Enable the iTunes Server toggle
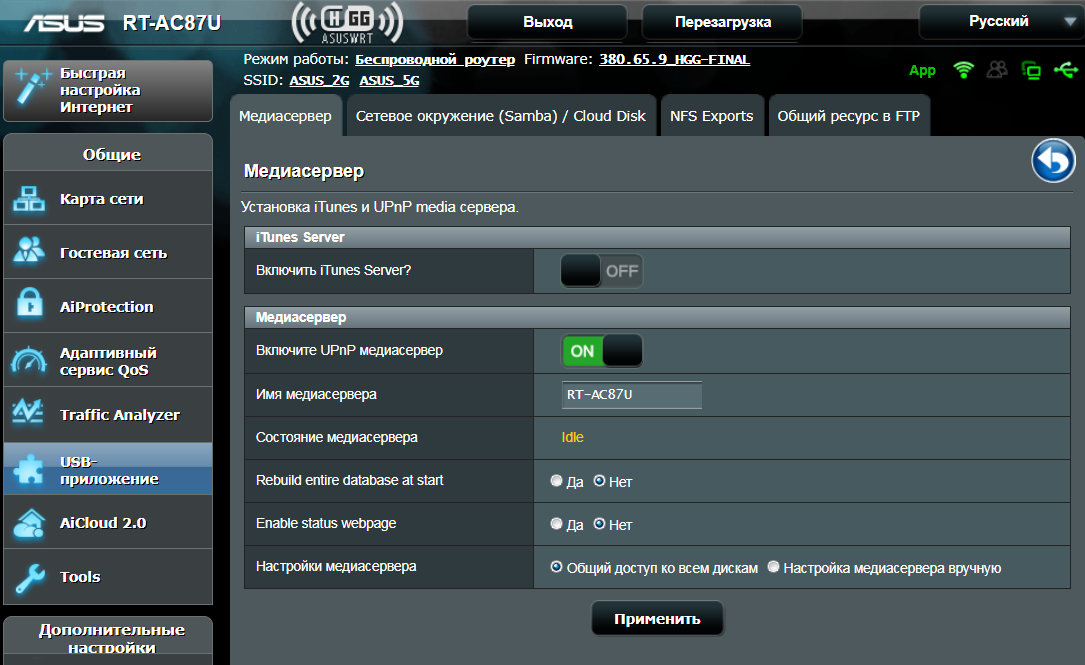This screenshot has width=1085, height=665. [601, 271]
